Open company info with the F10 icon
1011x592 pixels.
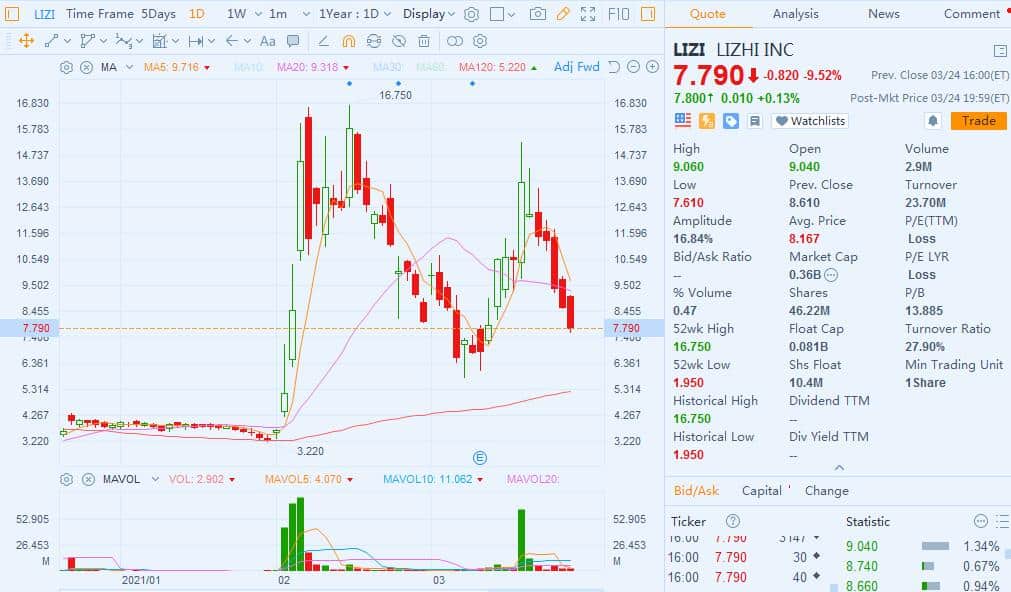[616, 14]
